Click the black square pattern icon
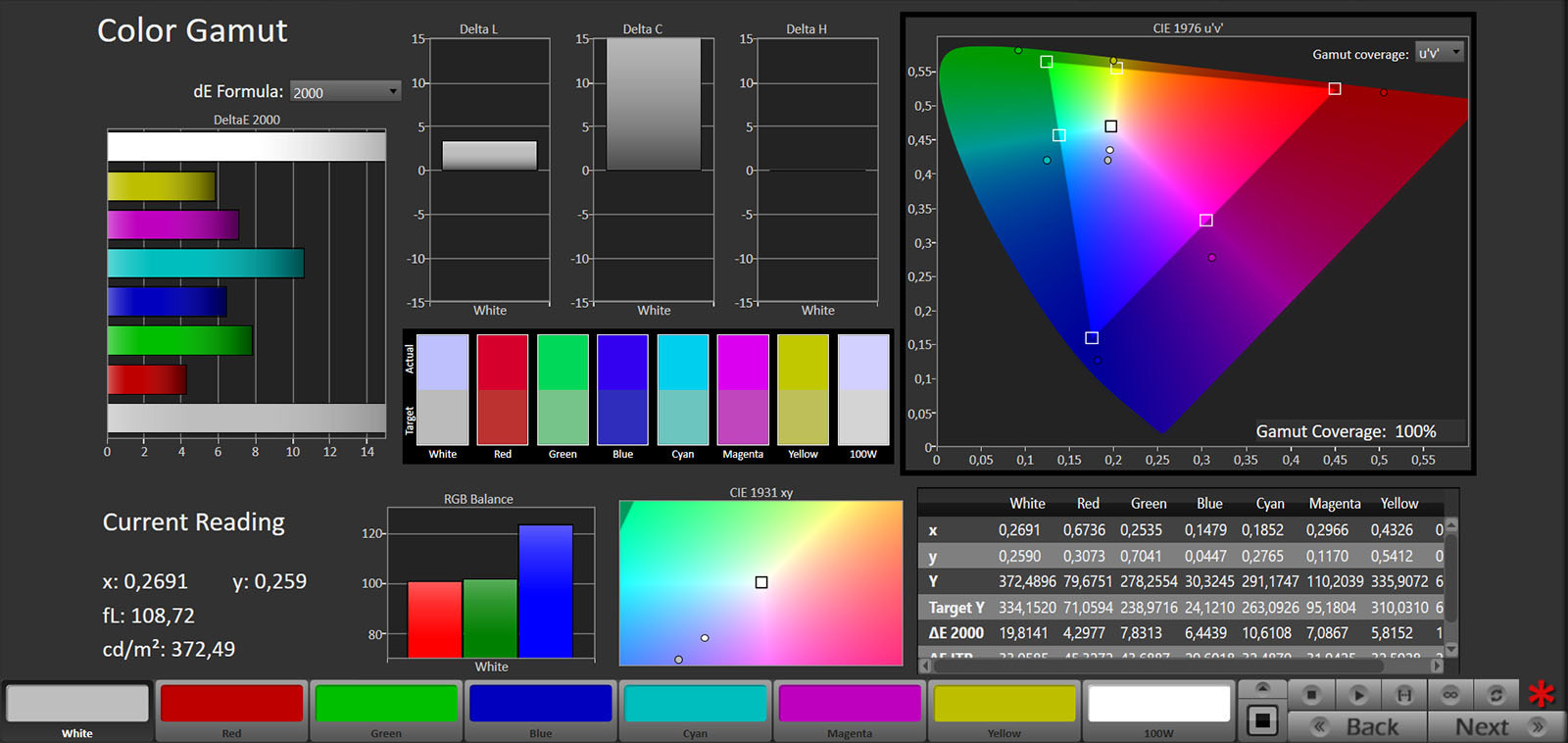This screenshot has width=1568, height=743. pyautogui.click(x=1262, y=721)
